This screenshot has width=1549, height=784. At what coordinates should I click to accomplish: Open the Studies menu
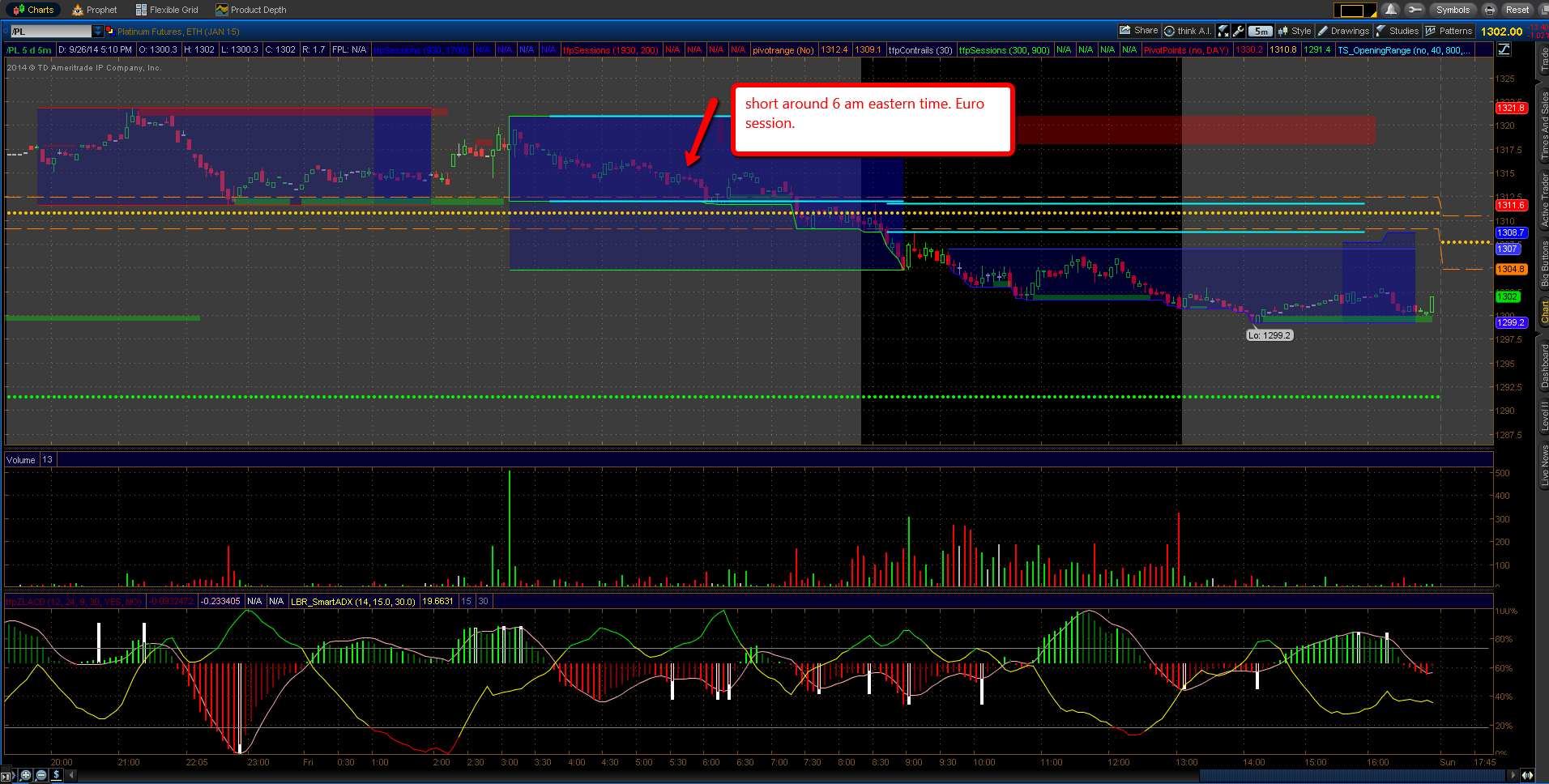click(x=1398, y=31)
